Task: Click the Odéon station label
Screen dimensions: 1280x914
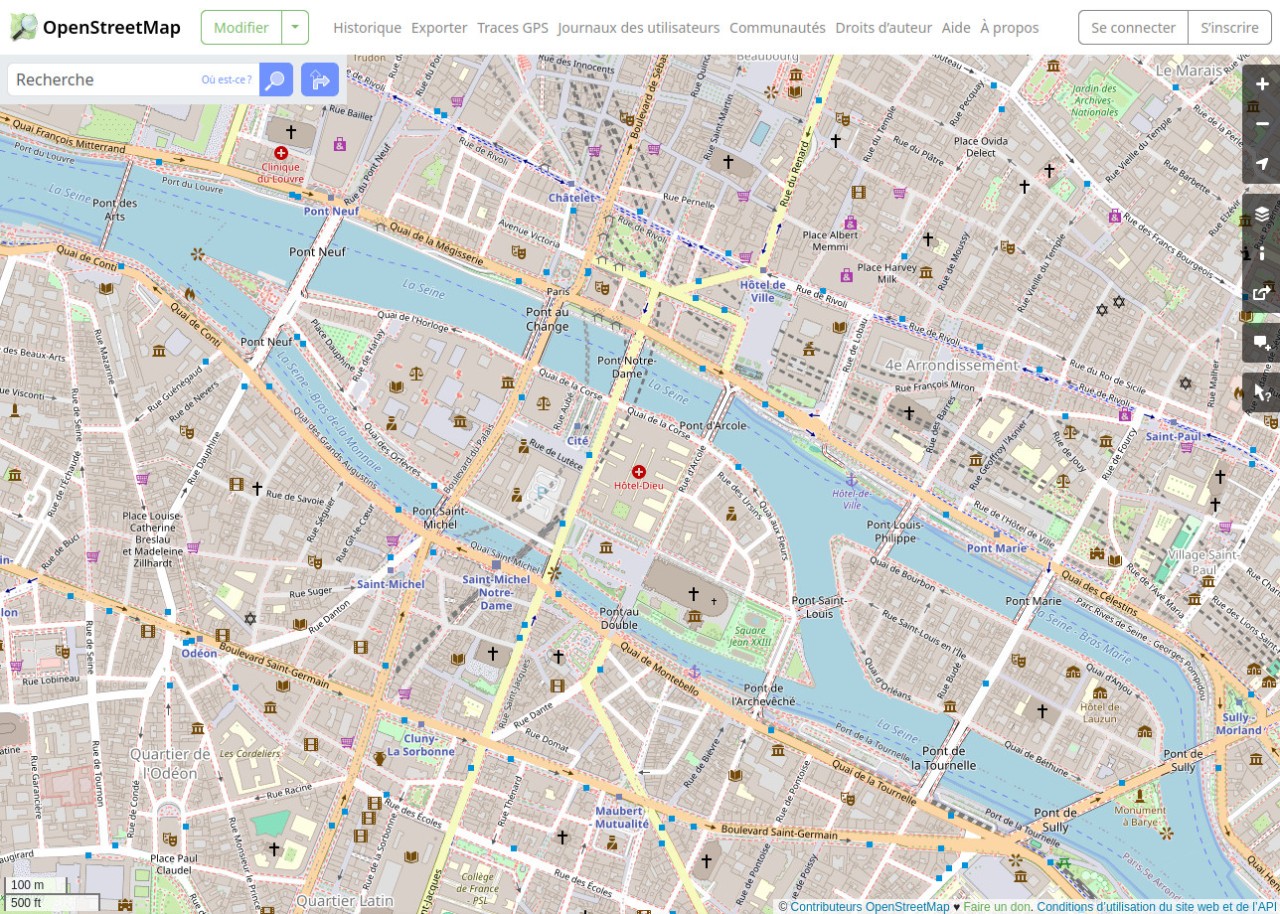Action: tap(199, 652)
